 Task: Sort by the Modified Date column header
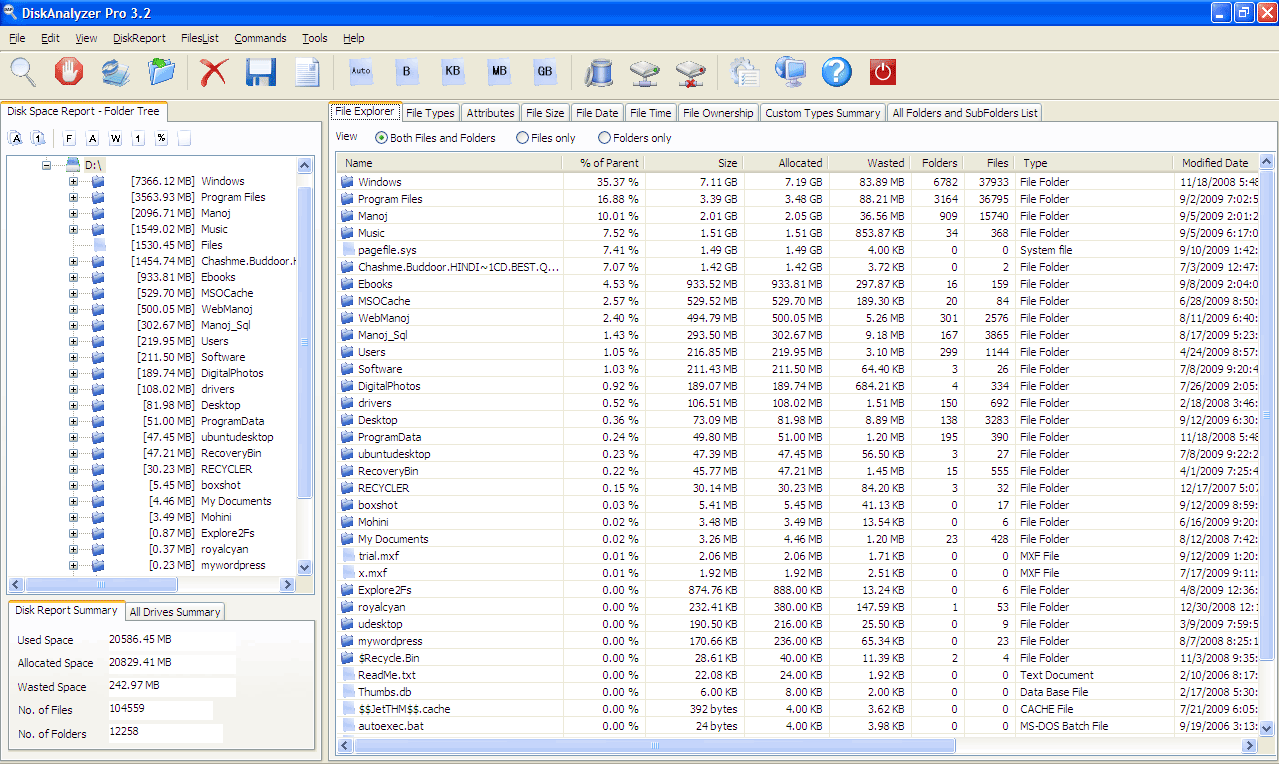pos(1214,162)
